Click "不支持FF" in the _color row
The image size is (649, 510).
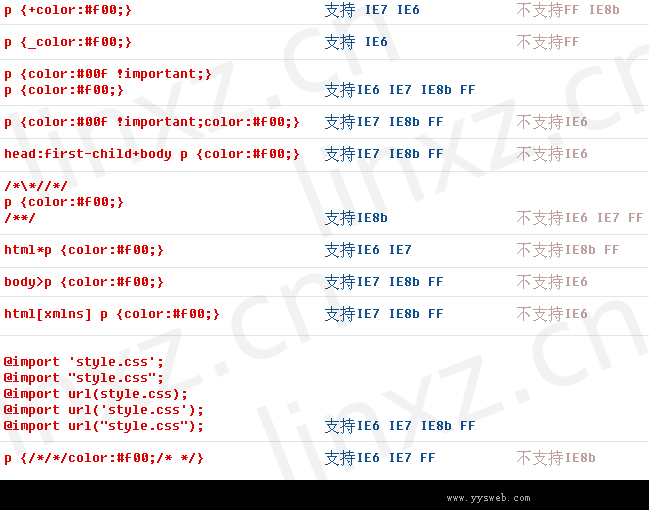point(548,42)
